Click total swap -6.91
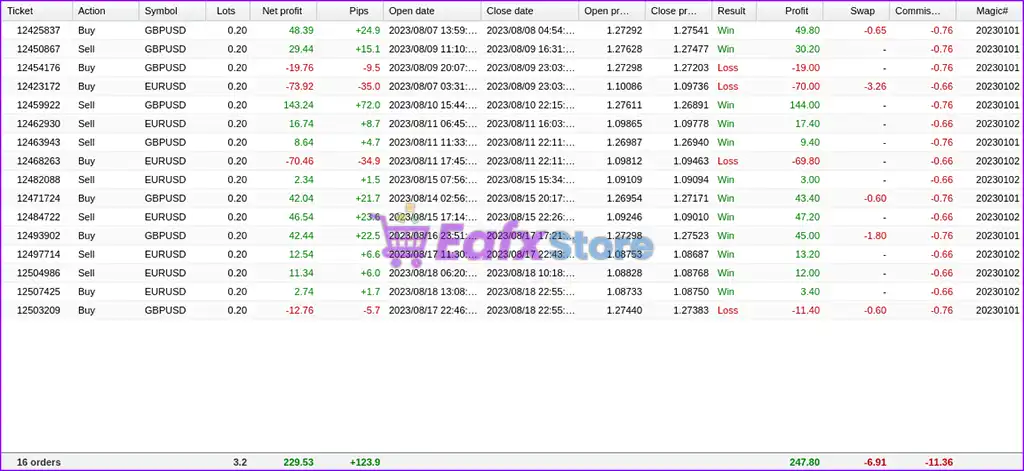The height and width of the screenshot is (471, 1024). point(874,462)
